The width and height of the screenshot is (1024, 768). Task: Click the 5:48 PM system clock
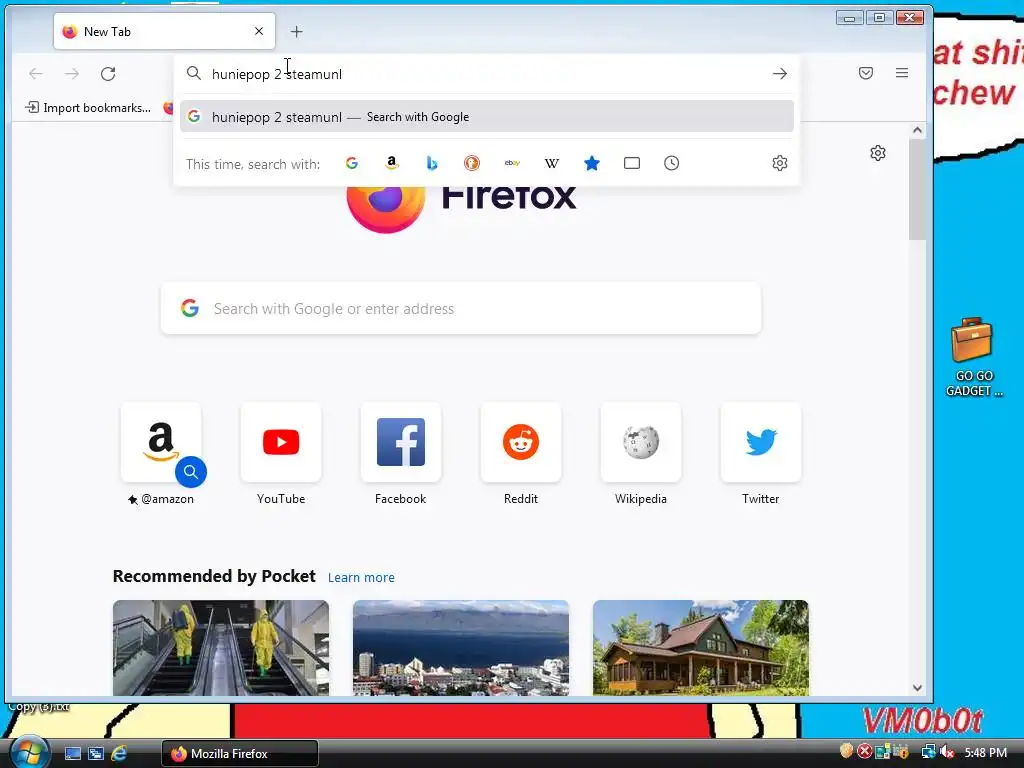click(985, 753)
